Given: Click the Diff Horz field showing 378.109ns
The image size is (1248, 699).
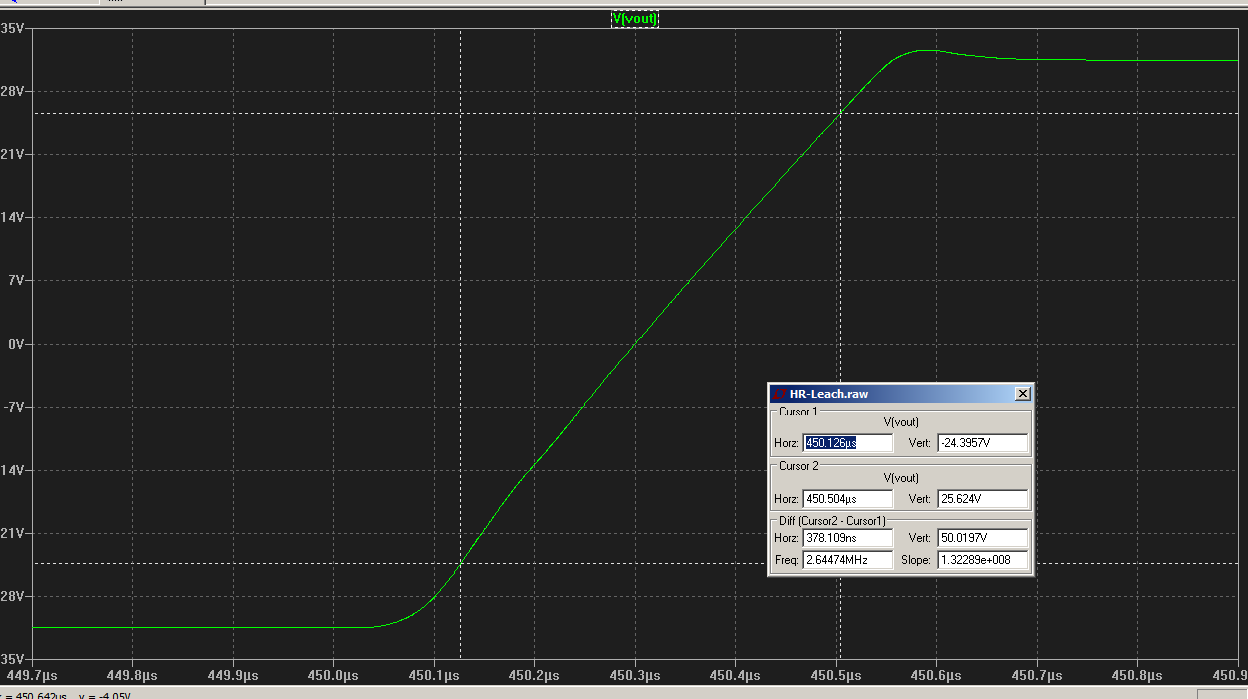Looking at the screenshot, I should [x=847, y=538].
